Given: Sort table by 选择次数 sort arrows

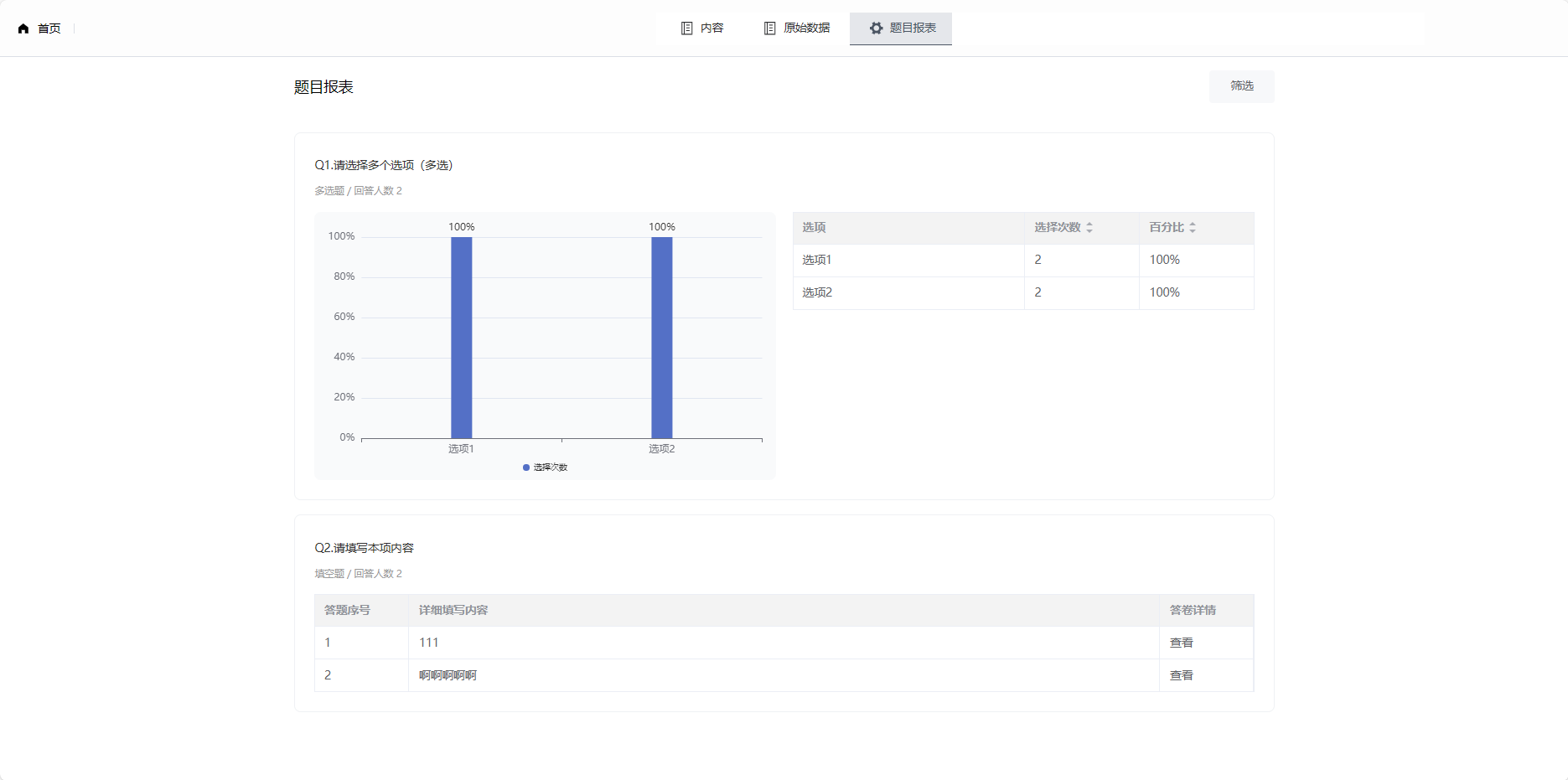Looking at the screenshot, I should click(1089, 228).
